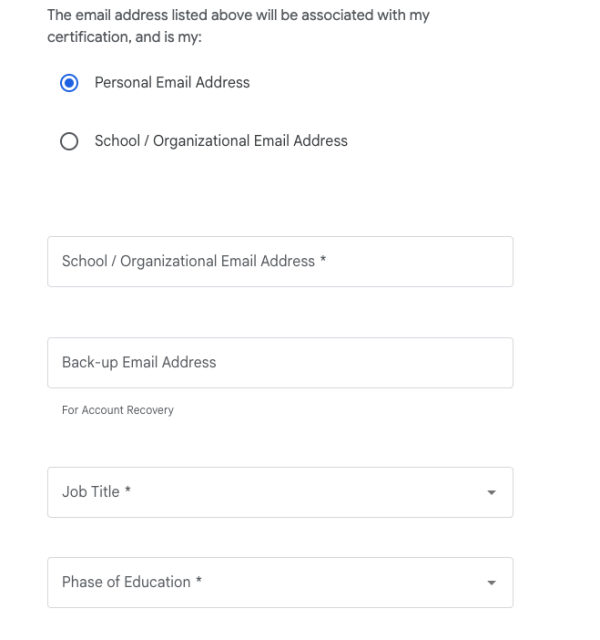Click the Phase of Education arrow icon
Screen dimensions: 600x640
tap(491, 583)
